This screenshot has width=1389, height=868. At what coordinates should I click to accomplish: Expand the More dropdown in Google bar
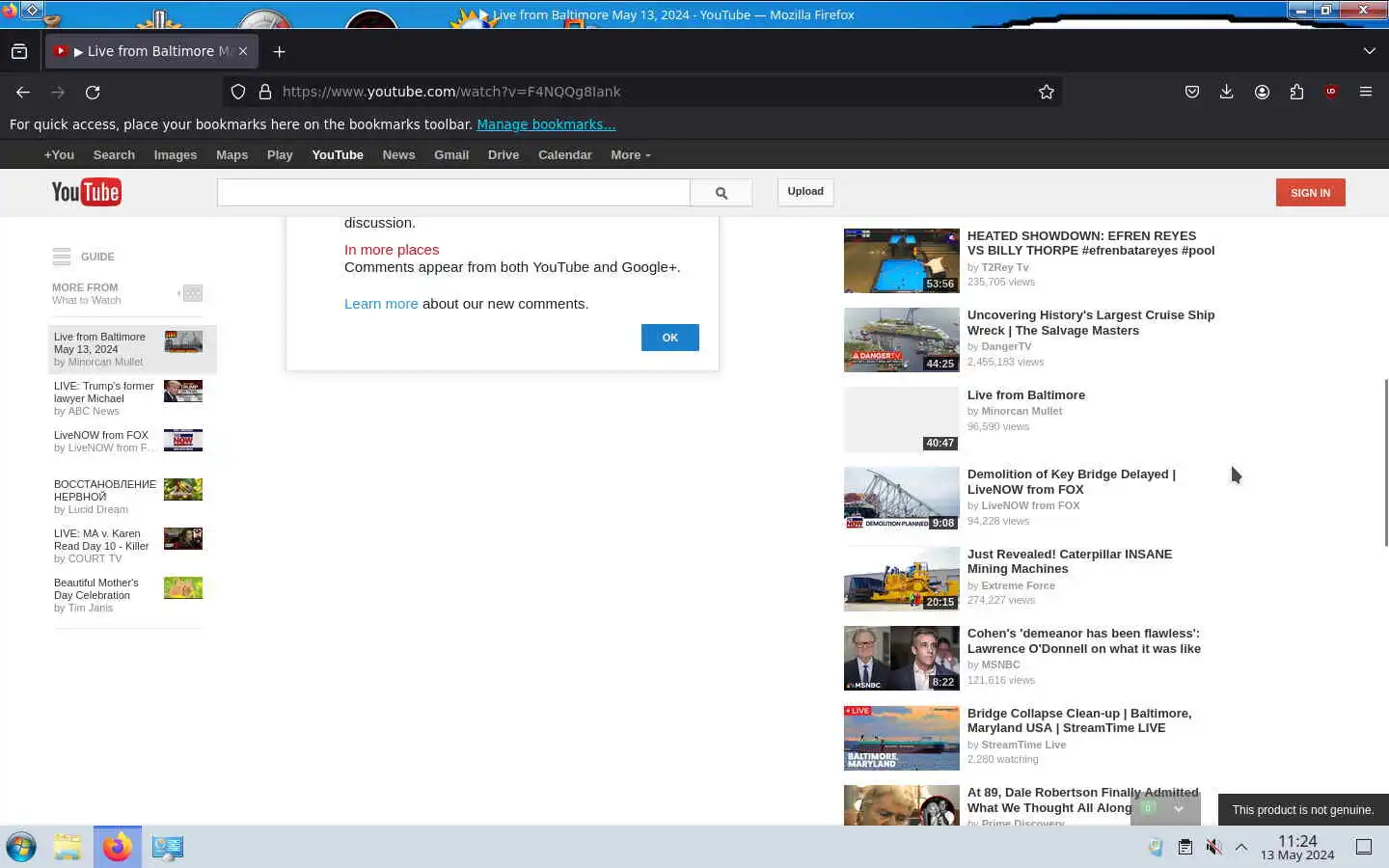(x=630, y=154)
